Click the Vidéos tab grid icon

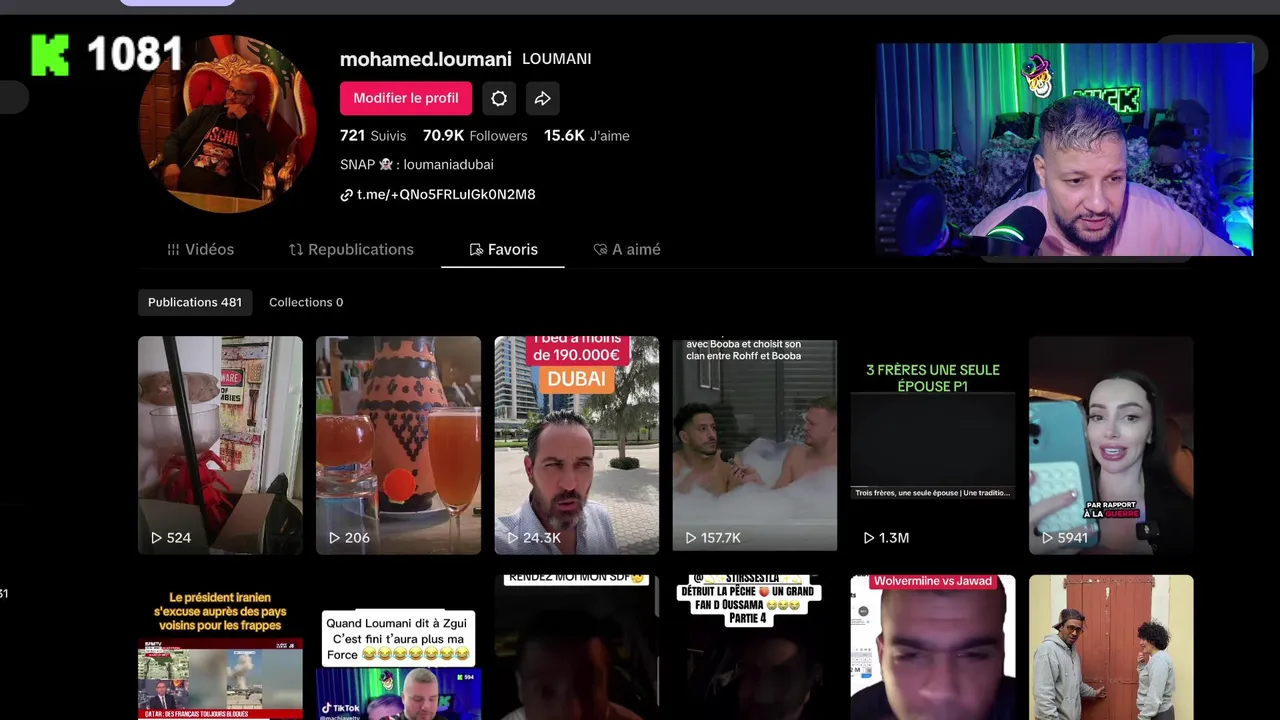click(x=173, y=250)
